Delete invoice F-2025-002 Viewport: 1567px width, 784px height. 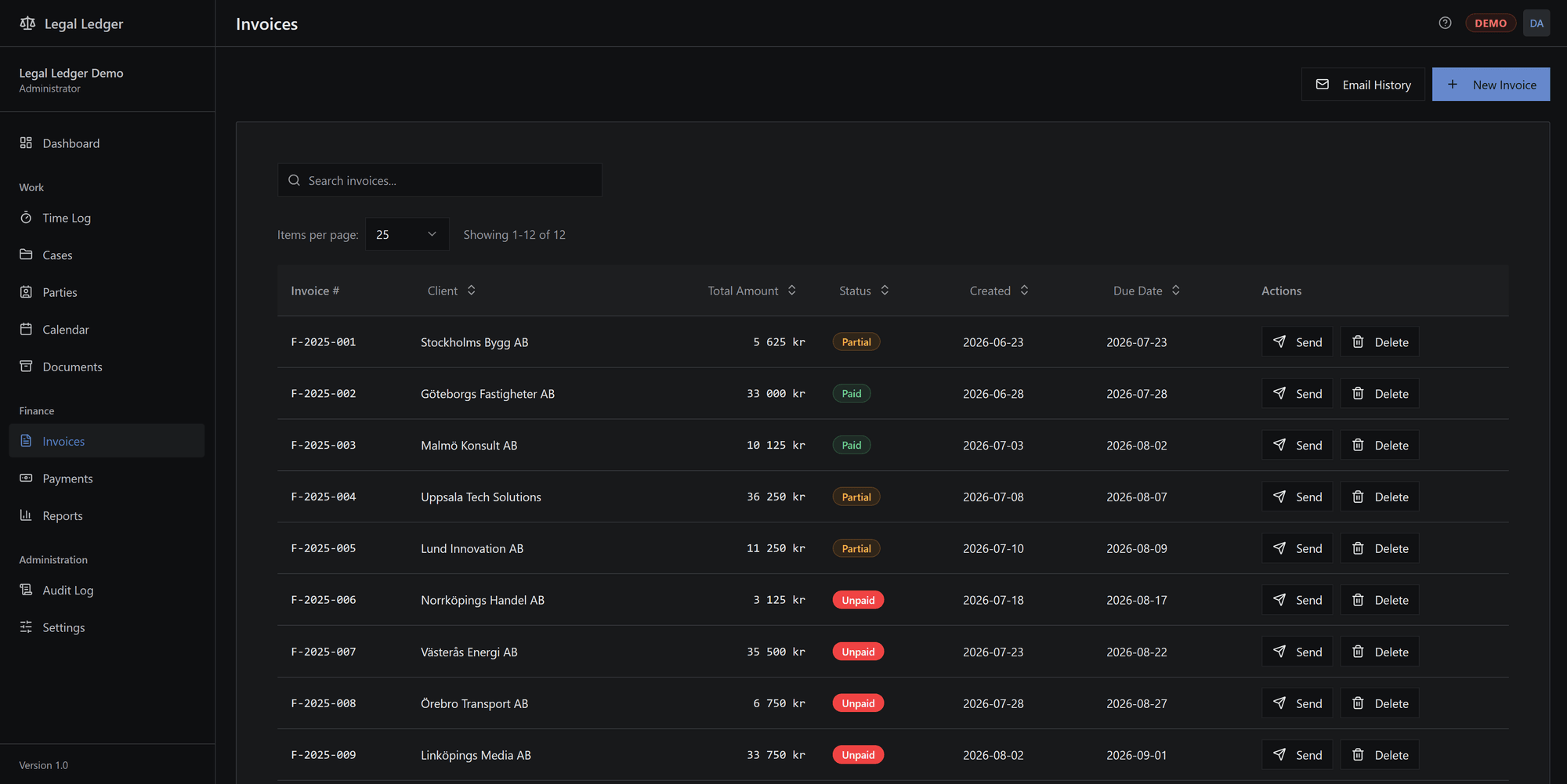(x=1380, y=394)
